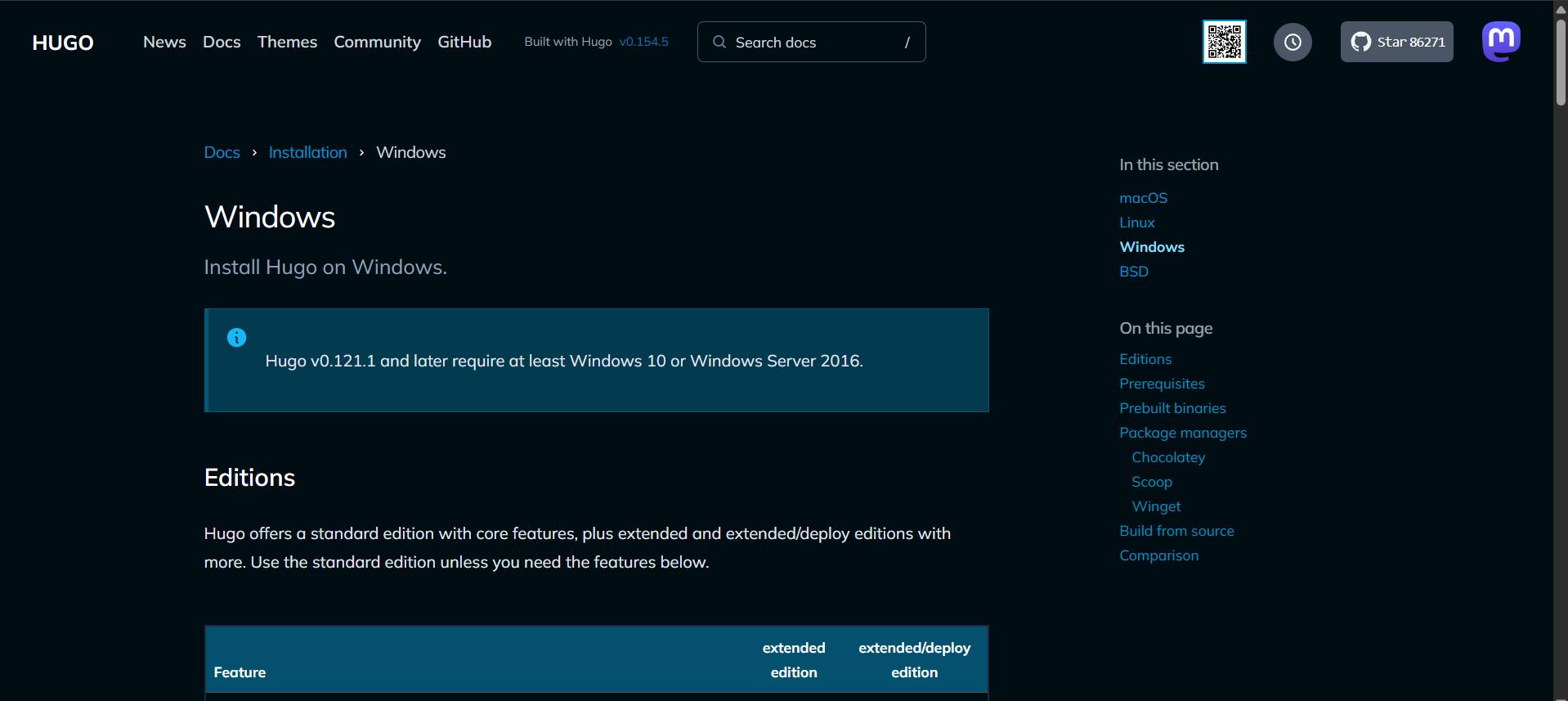Screen dimensions: 1568x701
Task: Open the BSD section link
Action: point(1133,272)
